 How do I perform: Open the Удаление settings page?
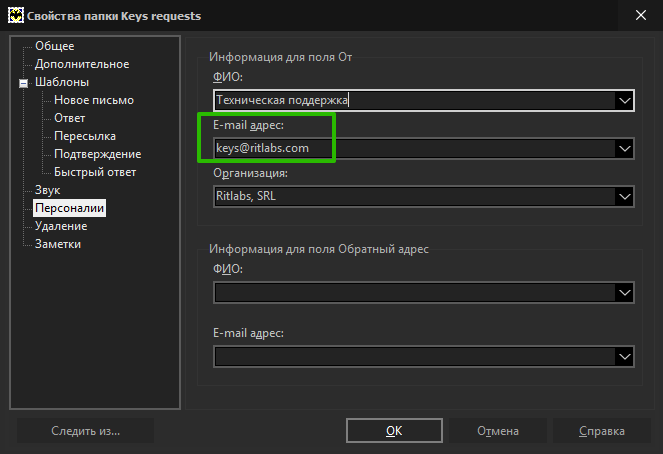(x=61, y=226)
